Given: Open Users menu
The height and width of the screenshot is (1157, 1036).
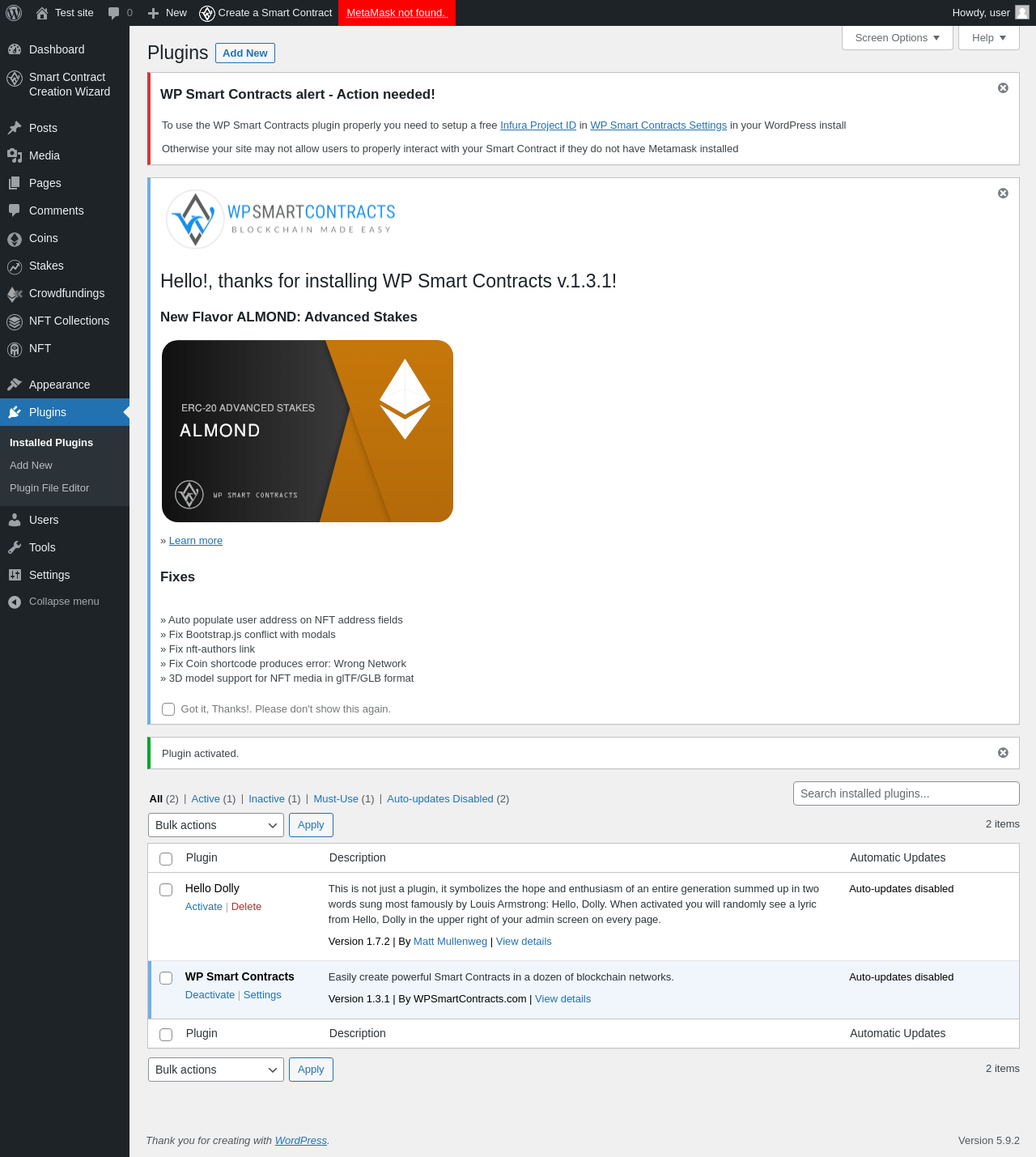Looking at the screenshot, I should [65, 520].
